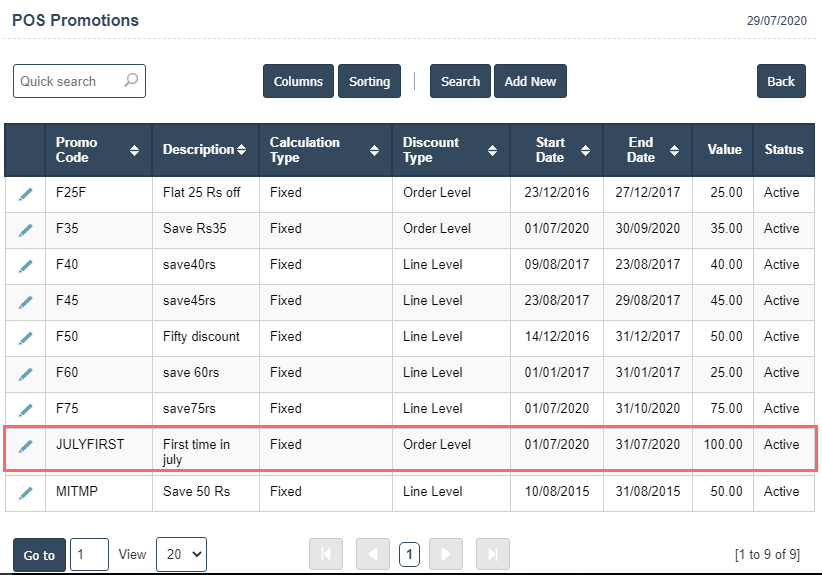This screenshot has height=575, width=822.
Task: Go to the last page with pagination arrow
Action: tap(492, 554)
